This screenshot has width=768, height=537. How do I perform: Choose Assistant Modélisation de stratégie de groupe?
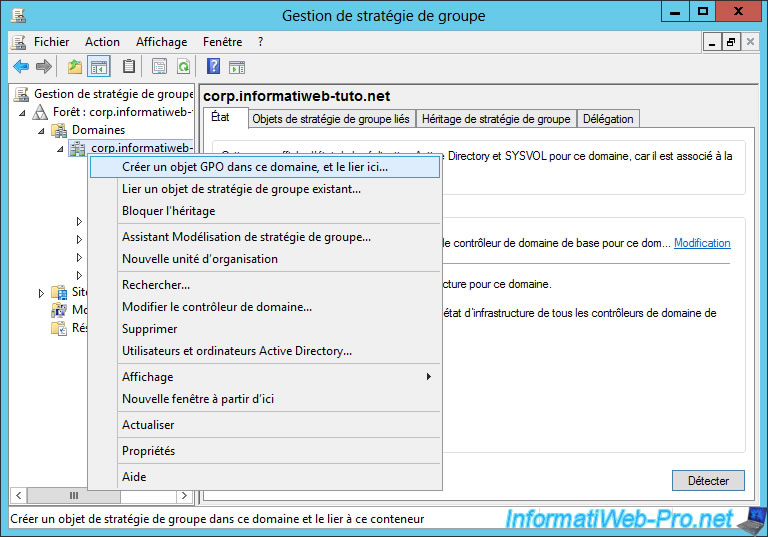pos(265,237)
